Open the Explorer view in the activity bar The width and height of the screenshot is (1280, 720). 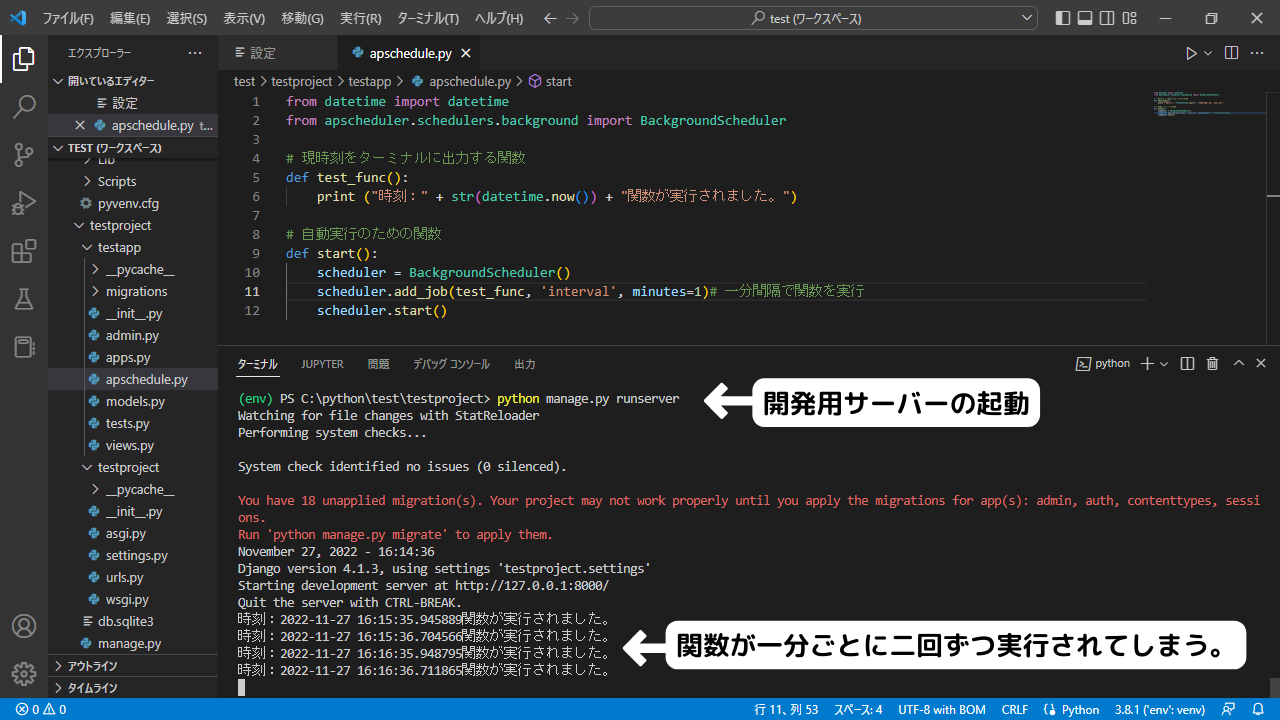[x=24, y=60]
